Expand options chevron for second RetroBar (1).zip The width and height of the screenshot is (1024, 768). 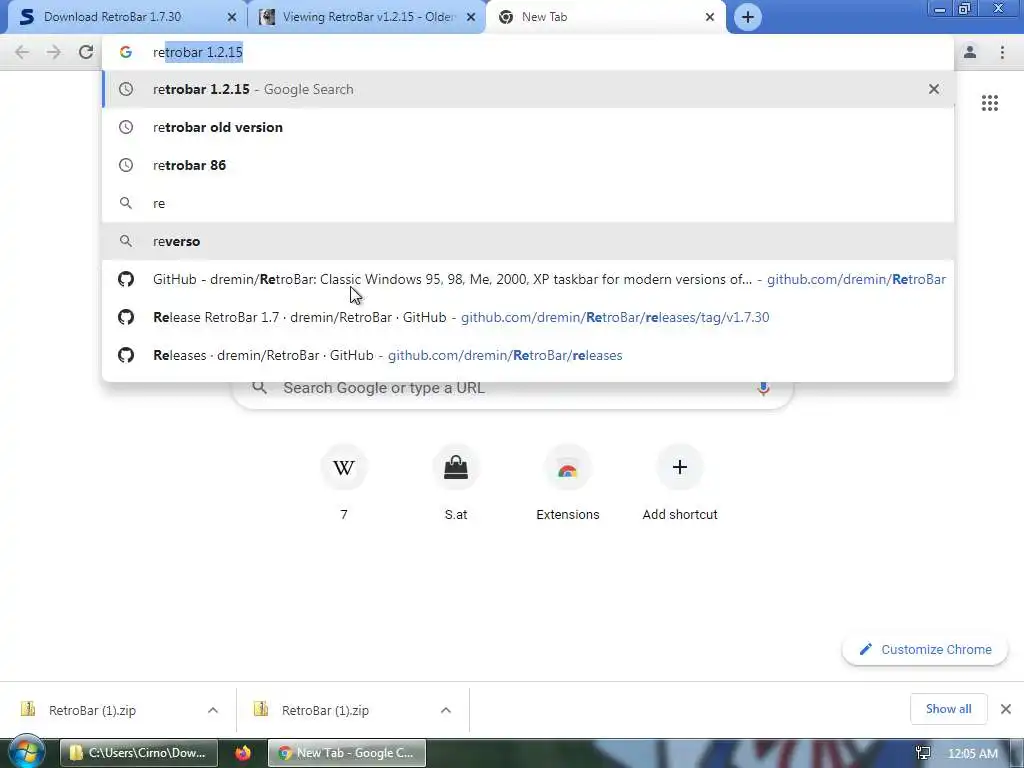(x=446, y=710)
